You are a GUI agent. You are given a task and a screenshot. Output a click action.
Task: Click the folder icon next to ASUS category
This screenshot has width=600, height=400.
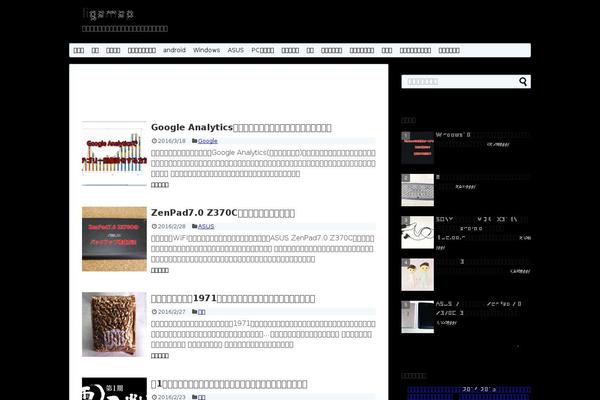[x=194, y=226]
